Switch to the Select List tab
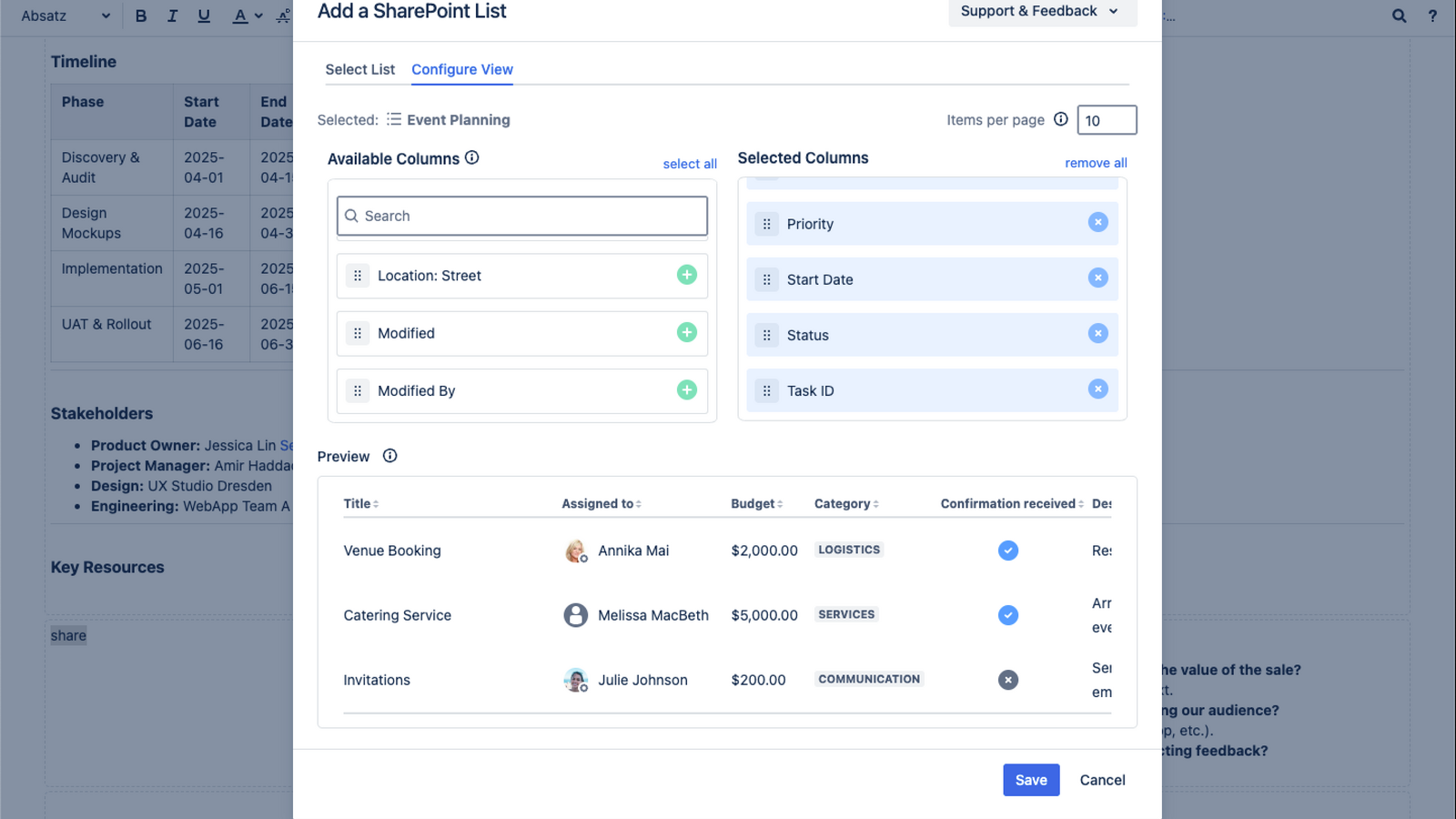 (360, 69)
